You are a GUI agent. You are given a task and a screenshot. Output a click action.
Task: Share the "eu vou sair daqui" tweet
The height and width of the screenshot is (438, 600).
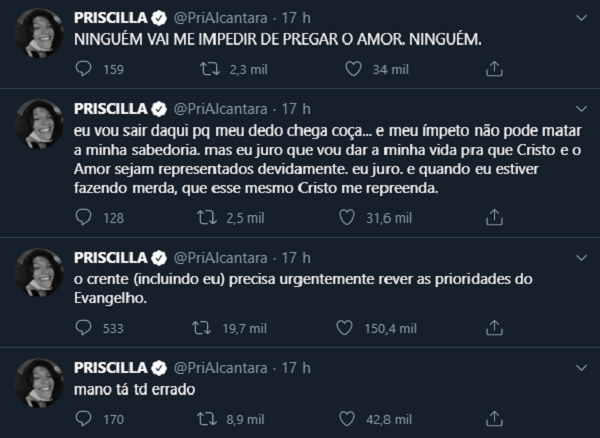[491, 217]
